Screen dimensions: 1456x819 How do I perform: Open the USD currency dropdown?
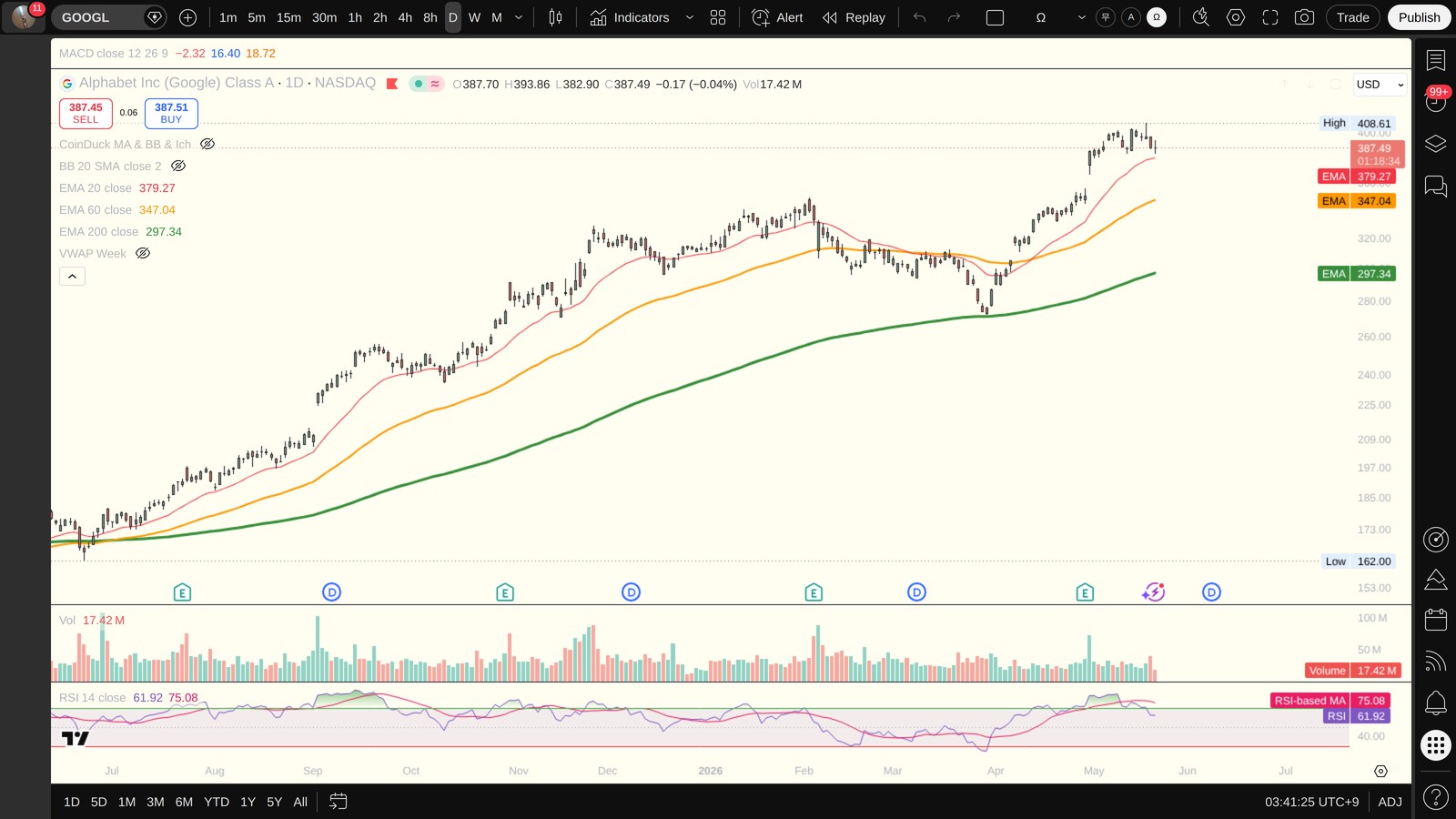[x=1380, y=85]
